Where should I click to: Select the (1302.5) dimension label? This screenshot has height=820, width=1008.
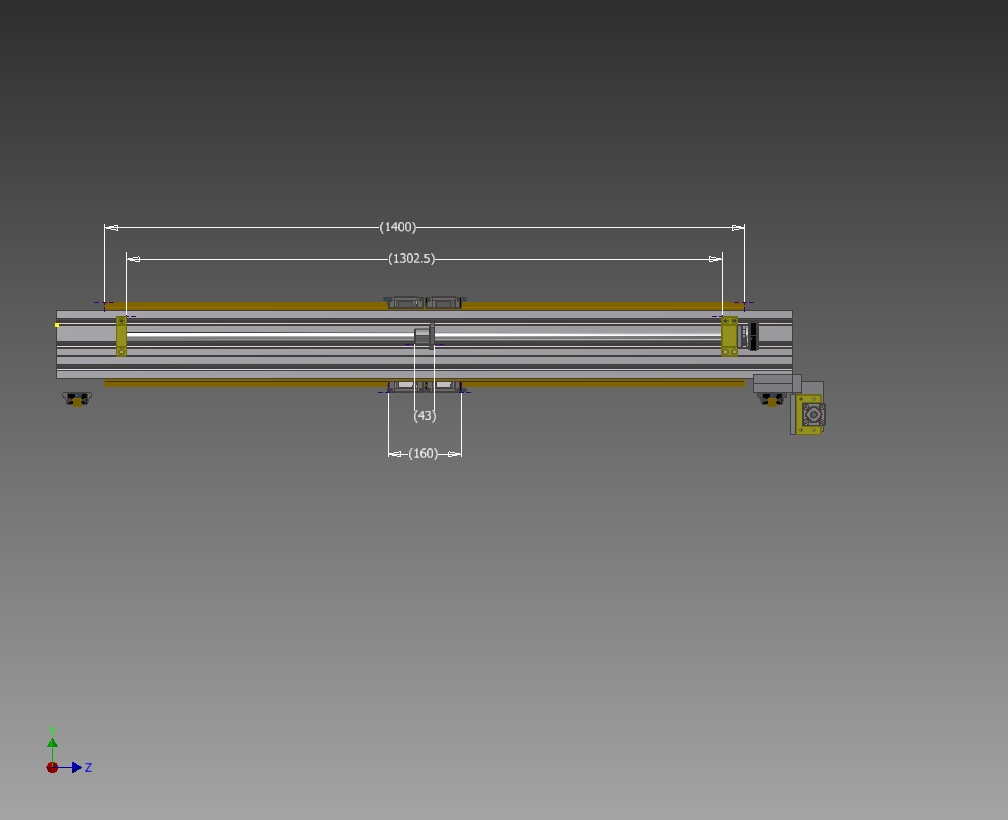(x=412, y=259)
